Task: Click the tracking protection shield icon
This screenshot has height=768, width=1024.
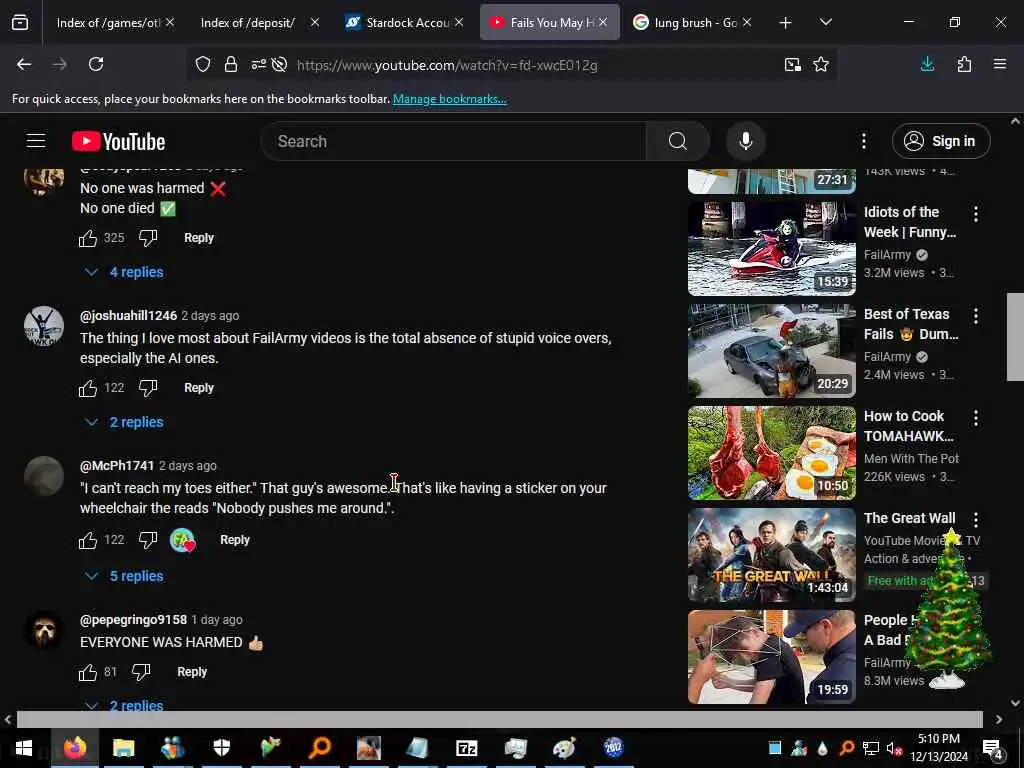Action: [203, 64]
